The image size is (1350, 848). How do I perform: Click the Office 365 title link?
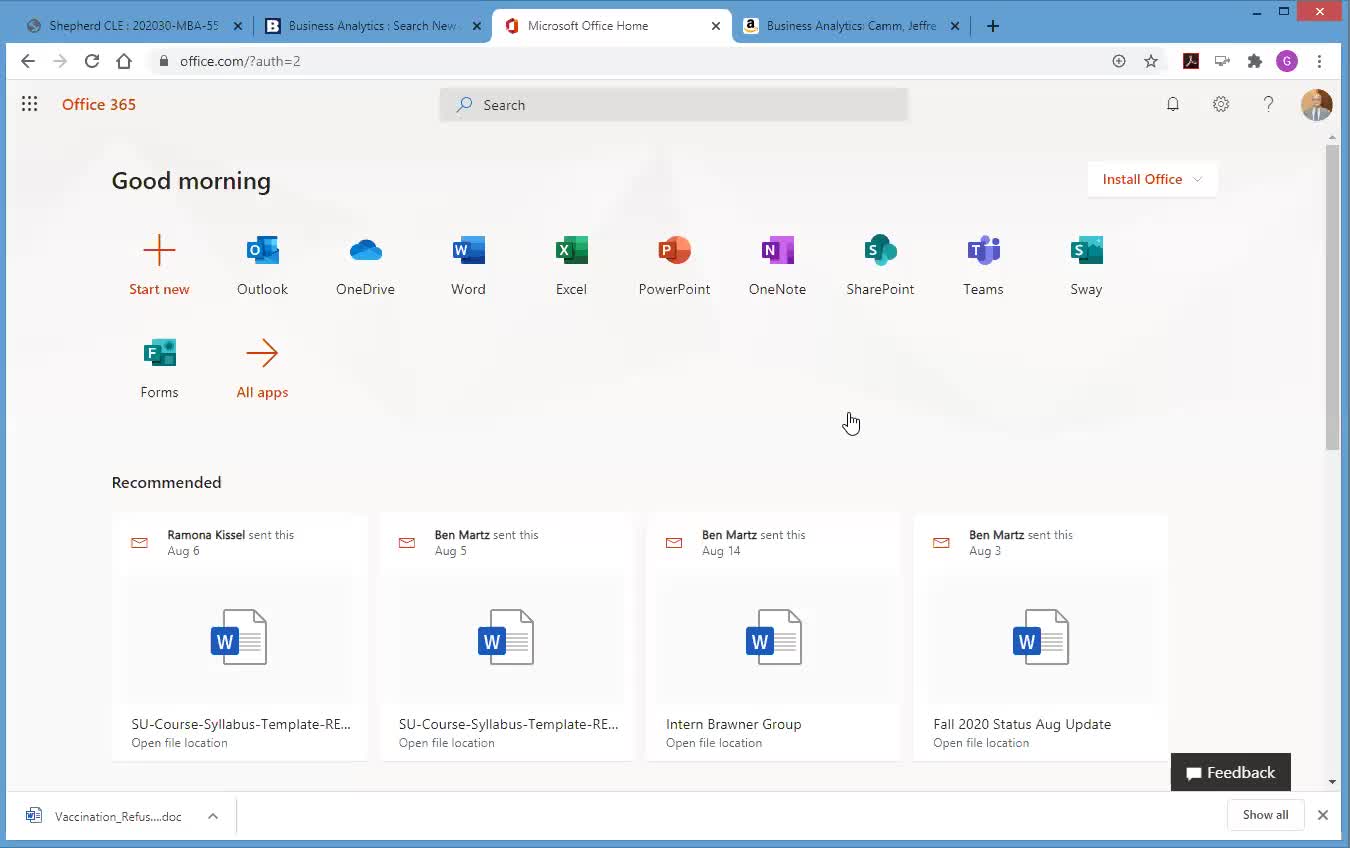pos(99,104)
